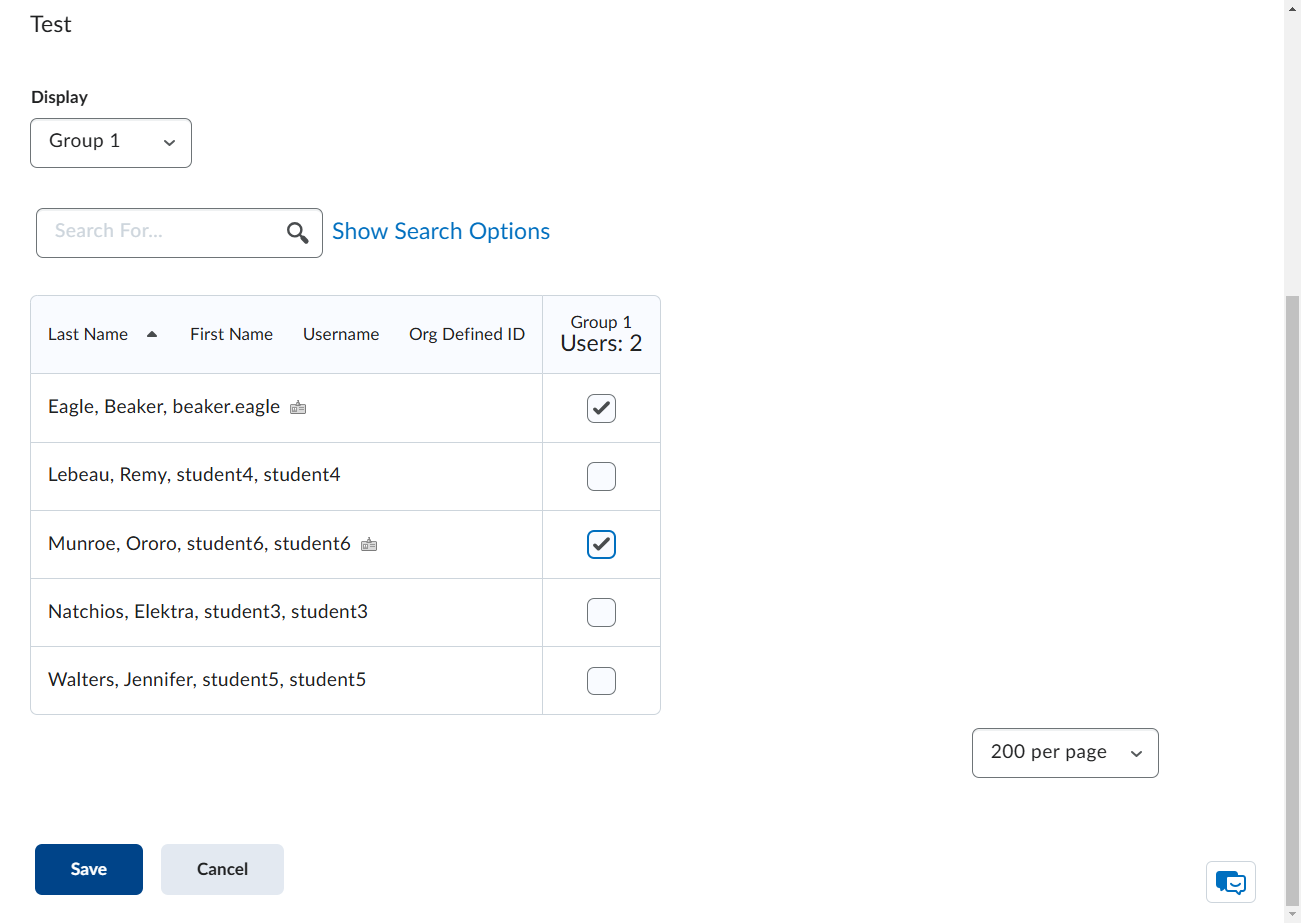Check Group 1 for Natchios, Elektra
The image size is (1301, 923).
[601, 612]
